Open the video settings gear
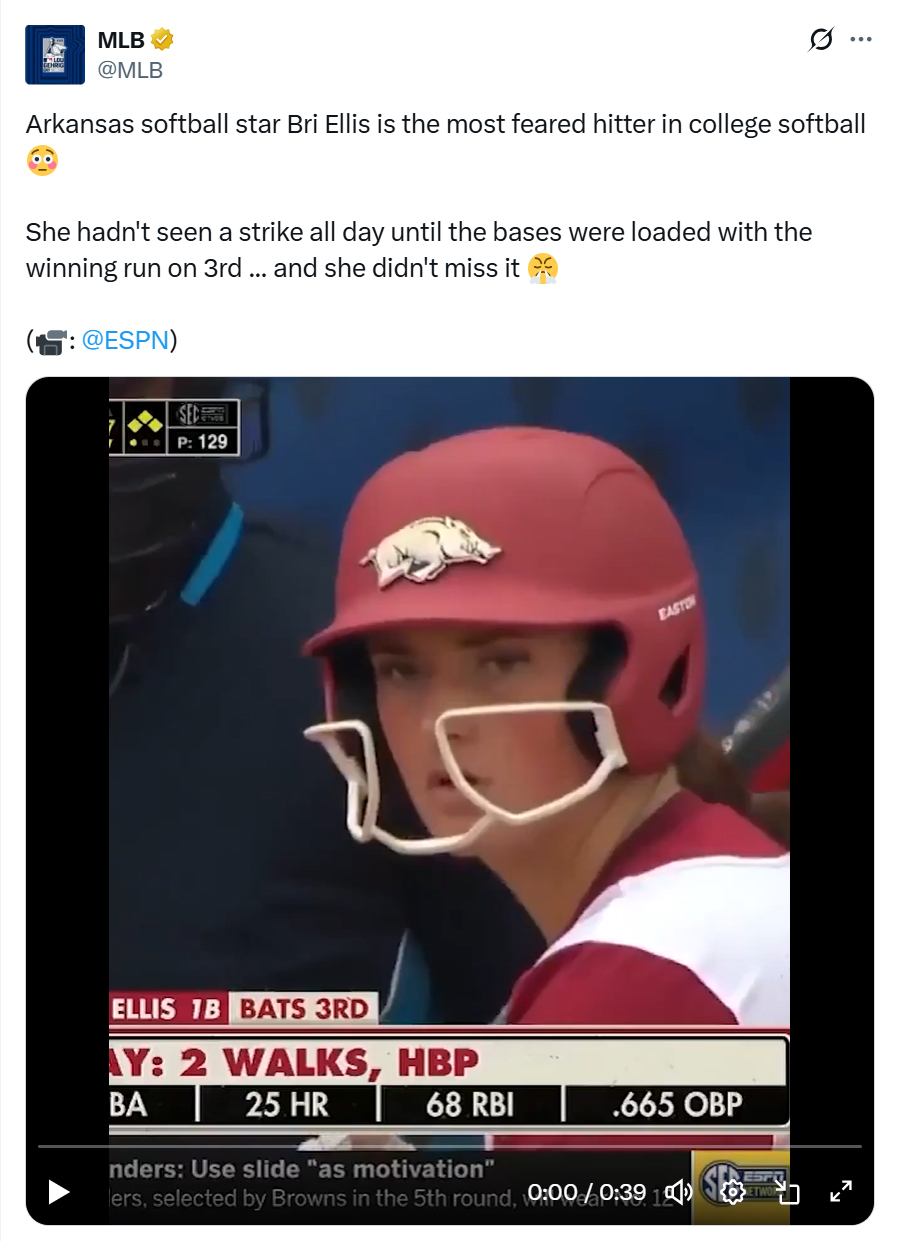This screenshot has width=898, height=1241. coord(734,1192)
